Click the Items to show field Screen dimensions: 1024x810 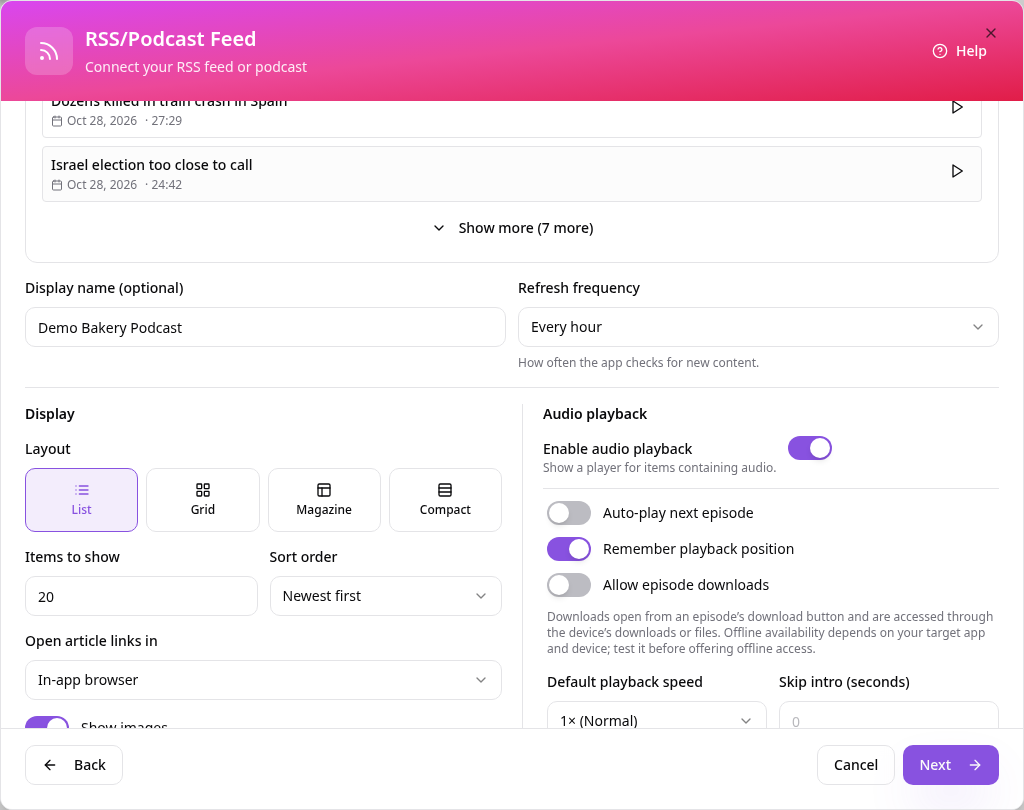coord(141,596)
